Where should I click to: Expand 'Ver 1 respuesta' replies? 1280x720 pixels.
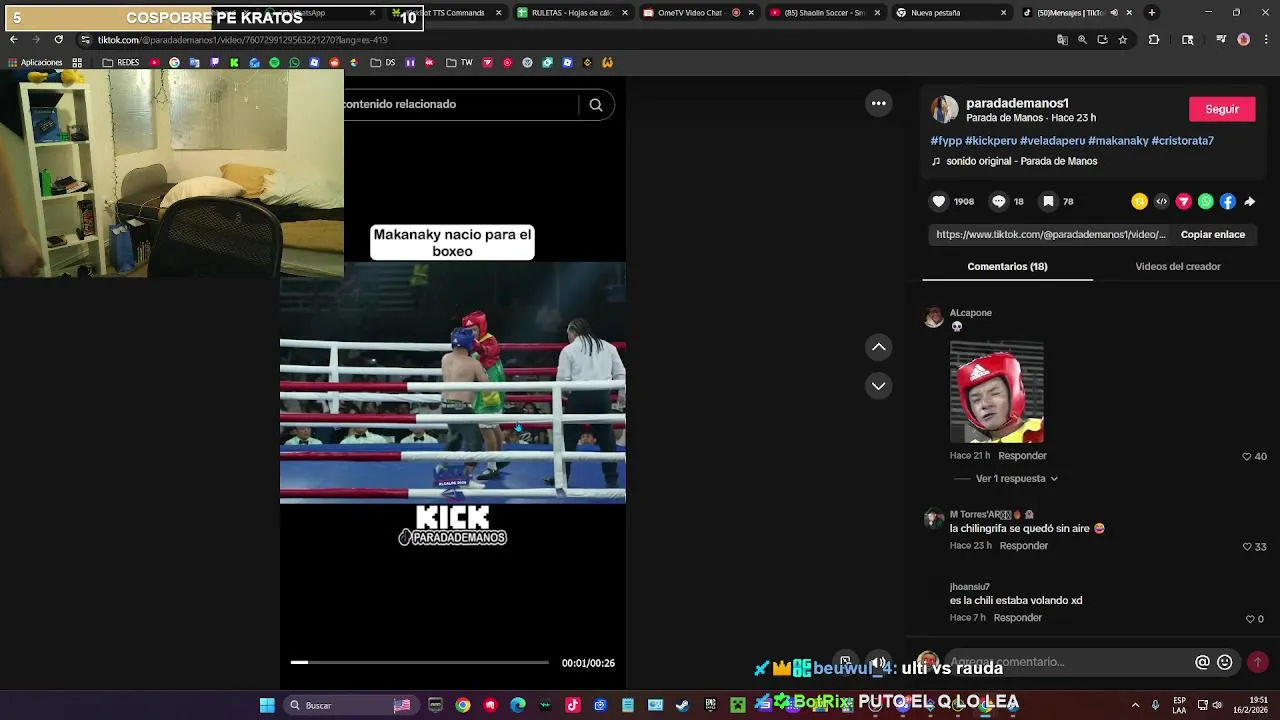click(1016, 479)
